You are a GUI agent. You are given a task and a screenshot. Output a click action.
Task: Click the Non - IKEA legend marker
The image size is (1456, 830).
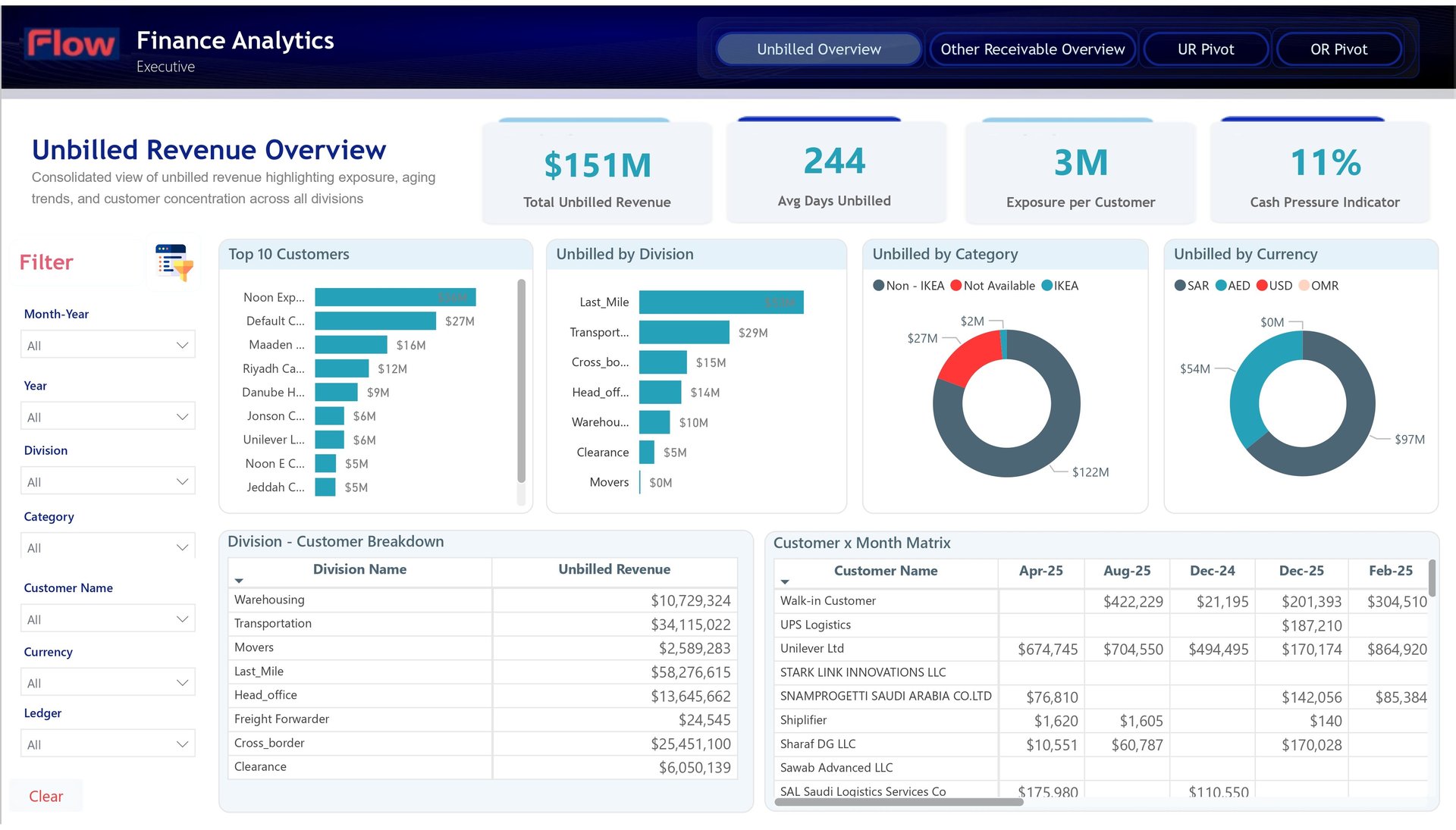[878, 286]
